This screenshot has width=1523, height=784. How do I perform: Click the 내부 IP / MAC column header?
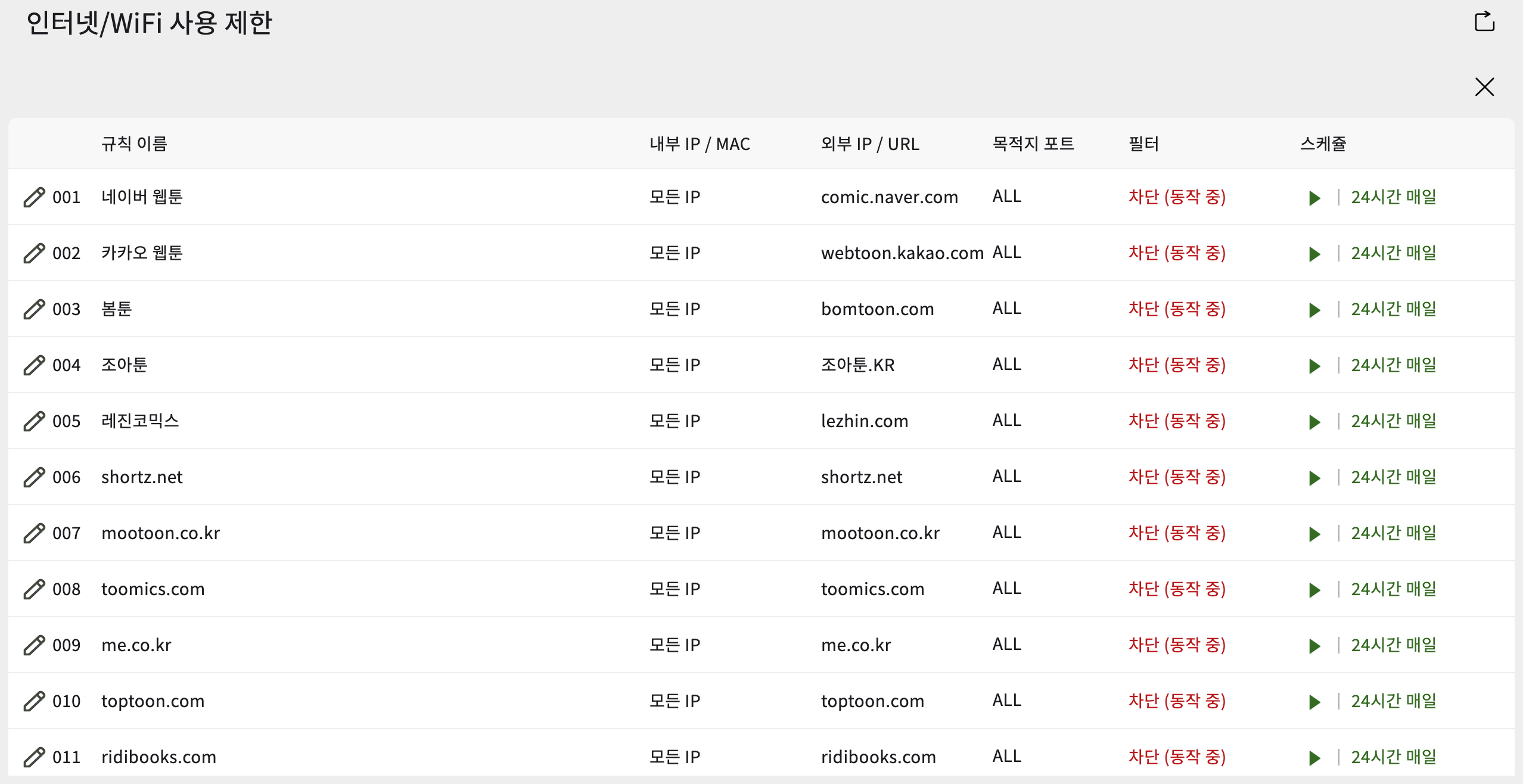tap(700, 144)
